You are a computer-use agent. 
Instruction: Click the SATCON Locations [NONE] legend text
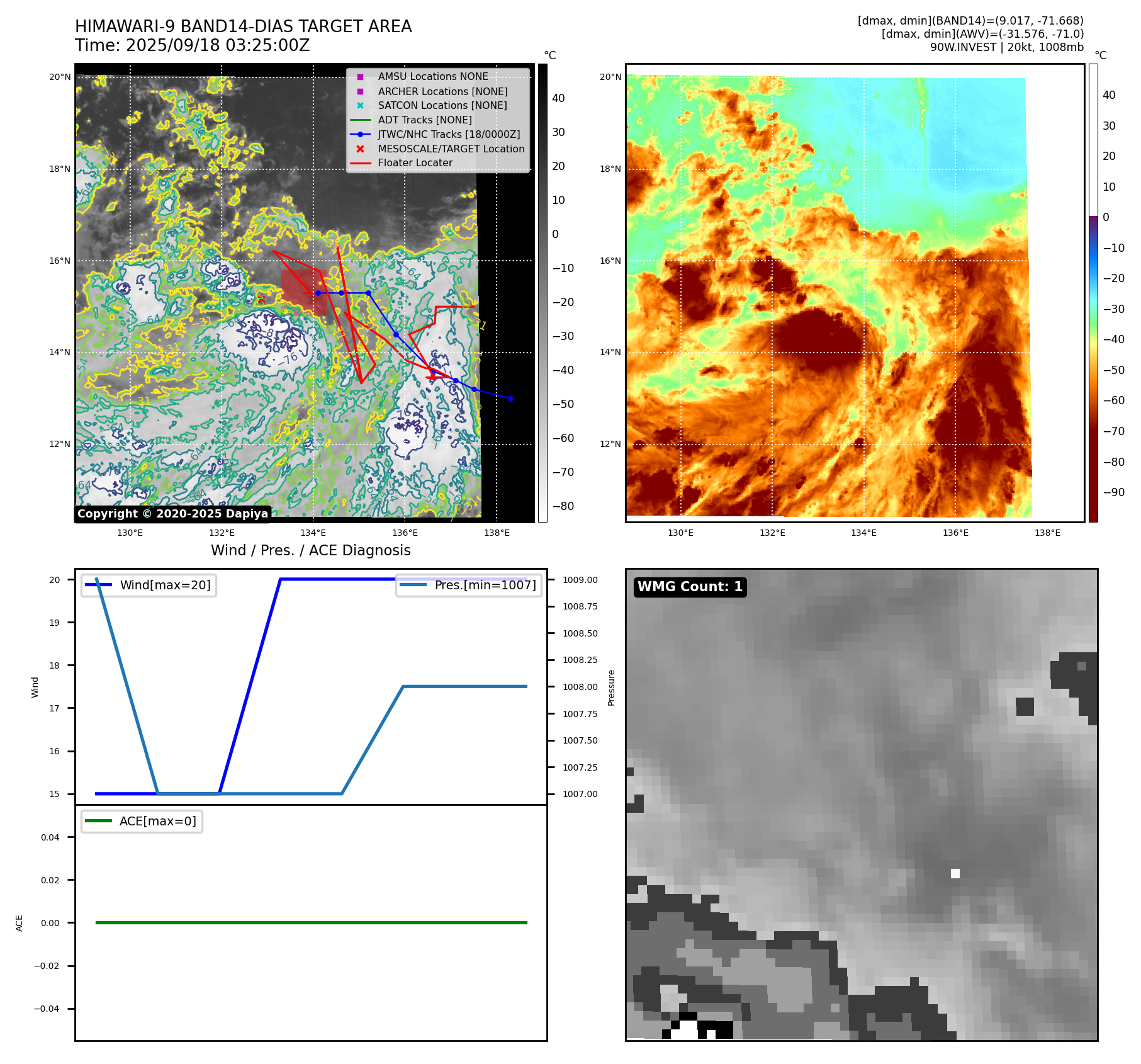(442, 106)
